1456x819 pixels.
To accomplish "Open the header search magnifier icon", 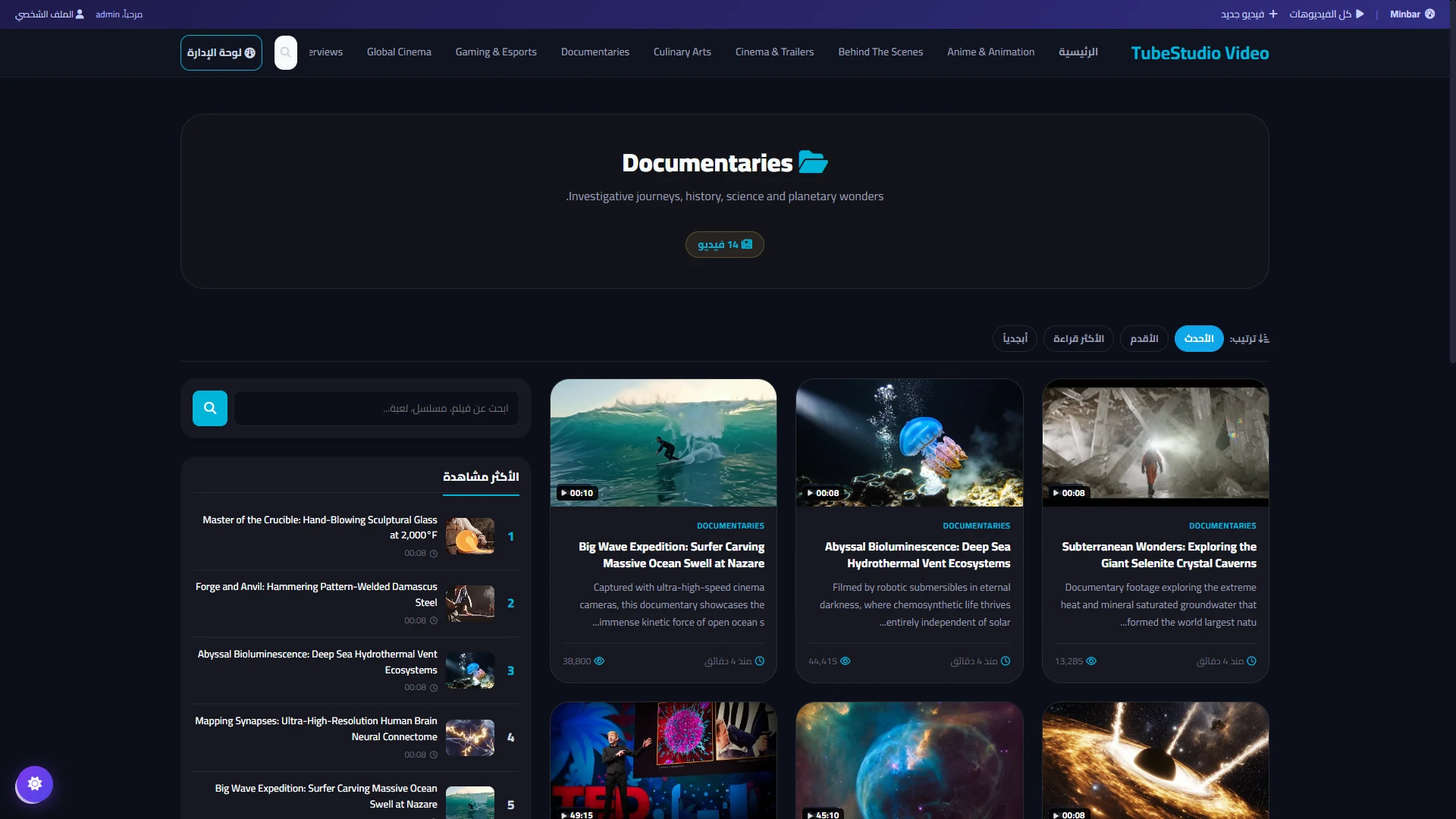I will click(x=286, y=52).
